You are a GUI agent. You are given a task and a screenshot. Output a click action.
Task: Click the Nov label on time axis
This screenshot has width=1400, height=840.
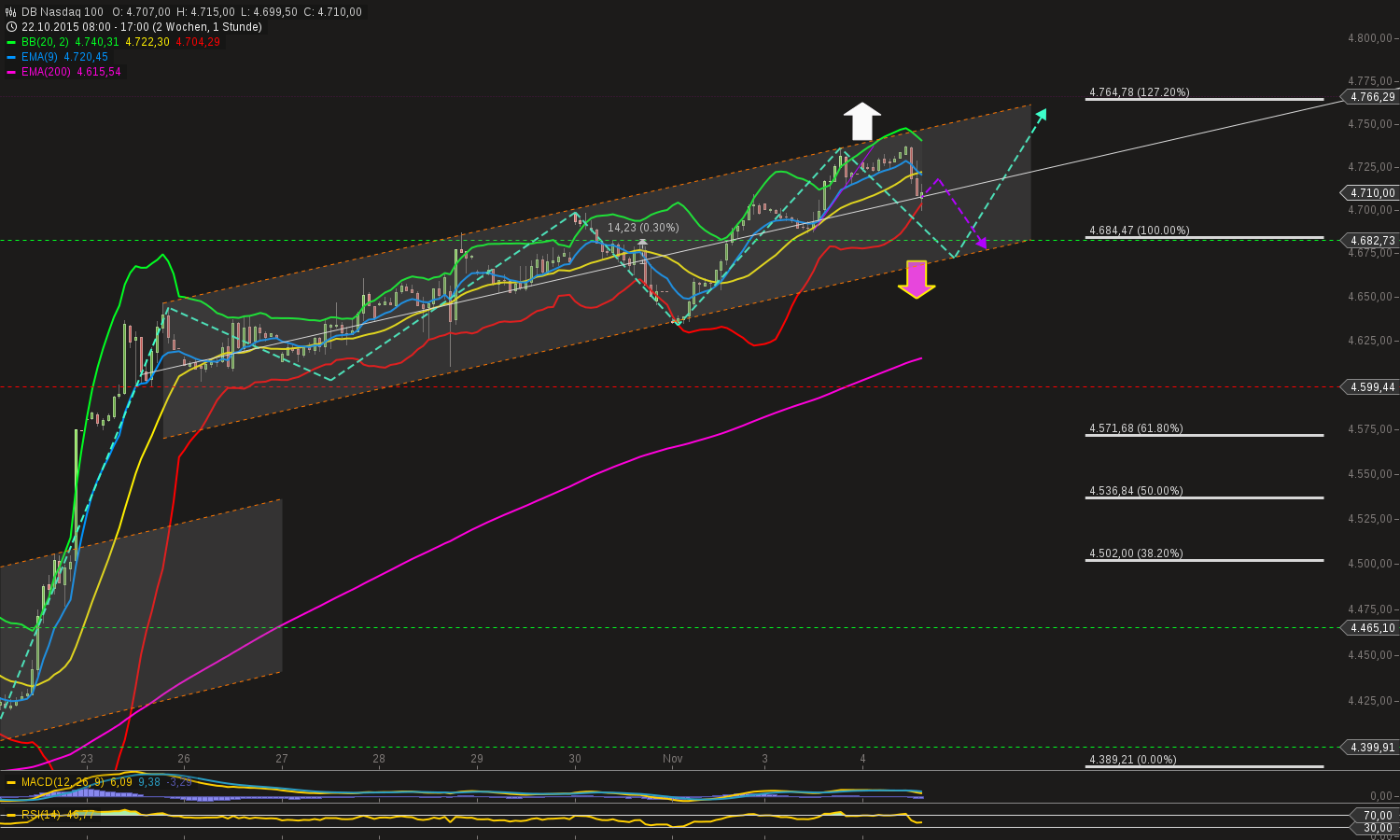click(673, 760)
